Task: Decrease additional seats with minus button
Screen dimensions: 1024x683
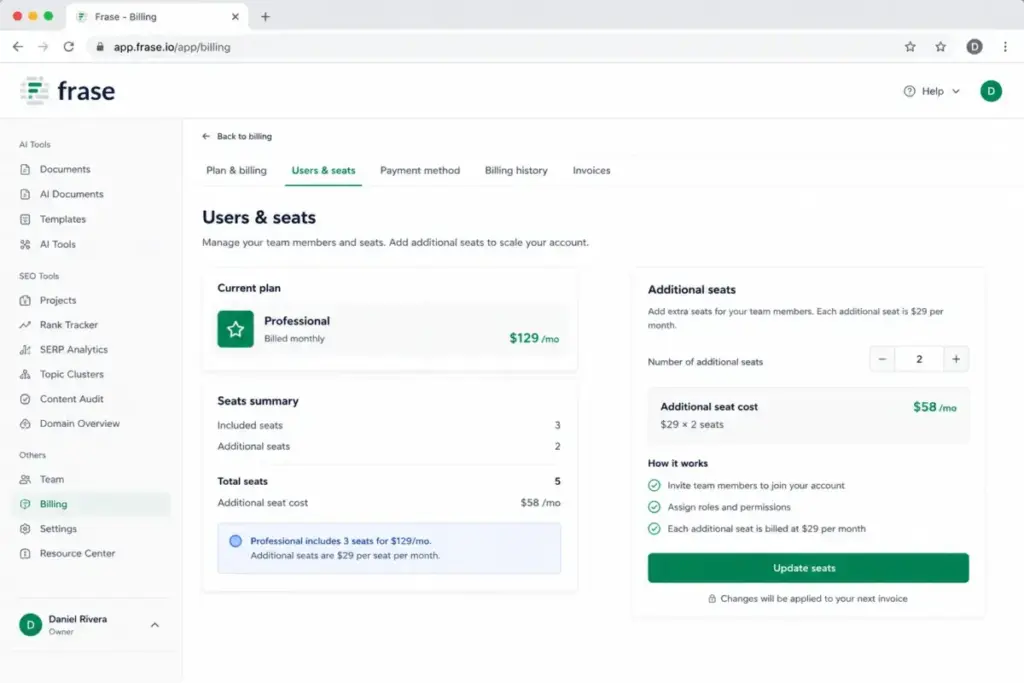Action: pyautogui.click(x=882, y=359)
